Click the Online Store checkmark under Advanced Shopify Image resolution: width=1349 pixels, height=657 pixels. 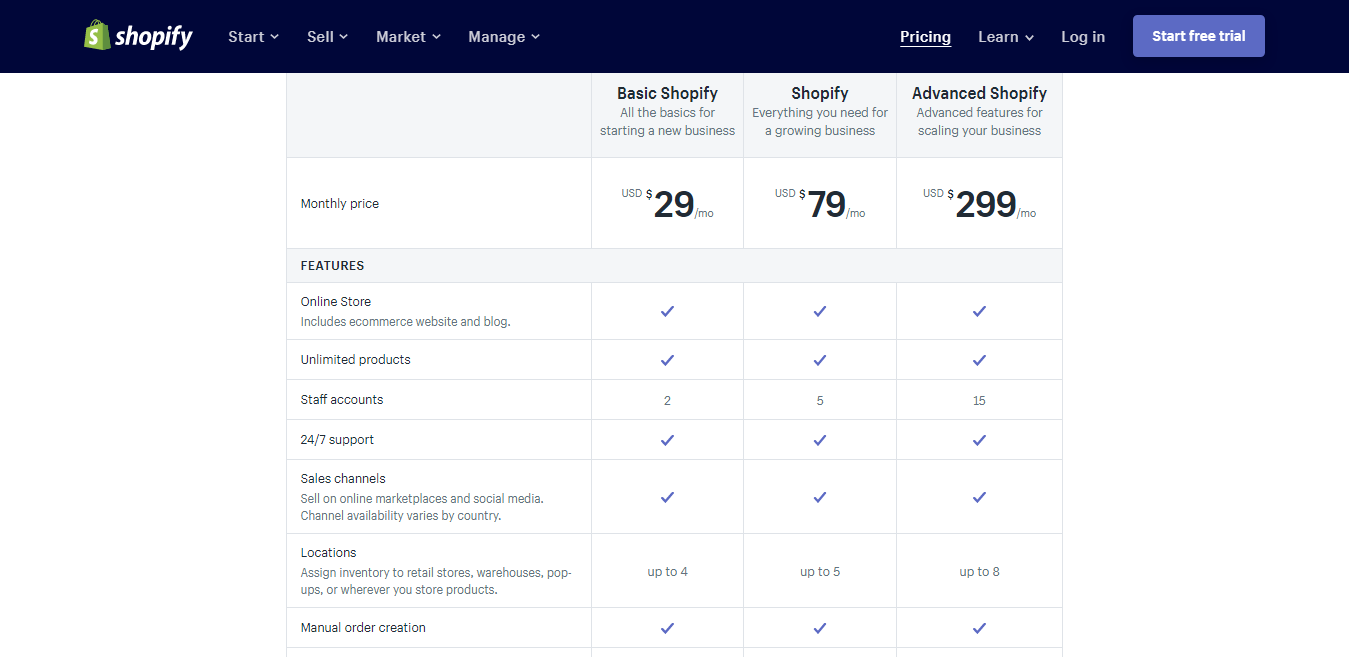pyautogui.click(x=979, y=311)
